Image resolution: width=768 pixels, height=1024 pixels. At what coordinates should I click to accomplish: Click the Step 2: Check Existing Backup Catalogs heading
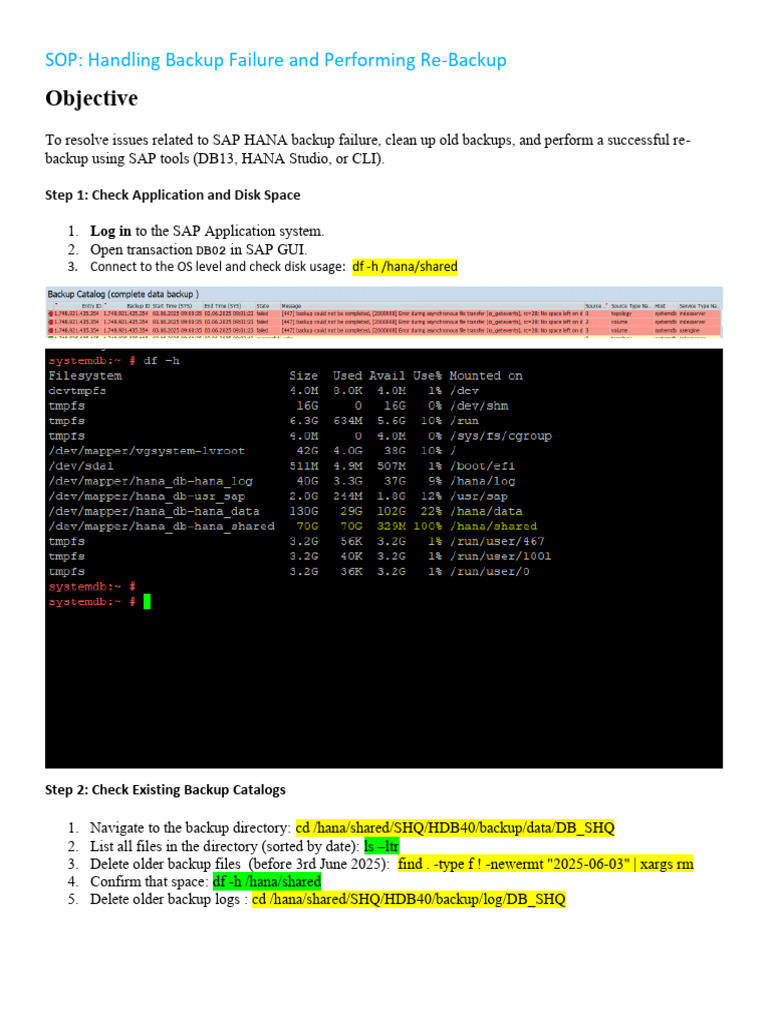click(x=165, y=790)
